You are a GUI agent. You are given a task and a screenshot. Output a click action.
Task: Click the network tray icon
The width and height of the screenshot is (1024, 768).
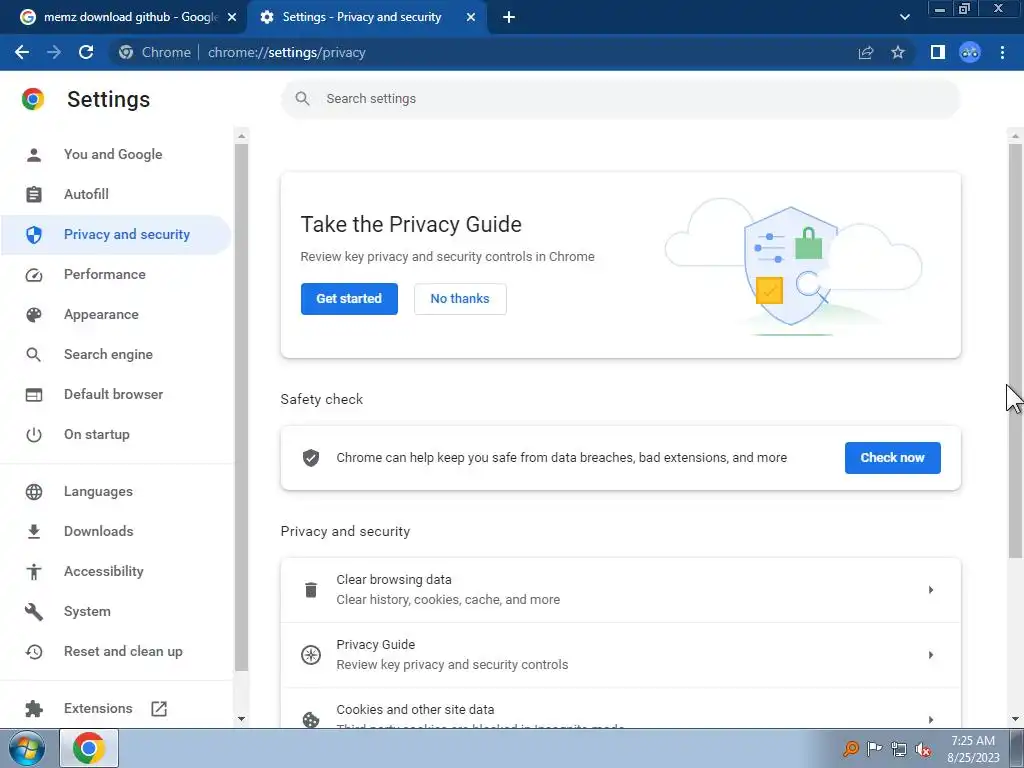[x=899, y=749]
